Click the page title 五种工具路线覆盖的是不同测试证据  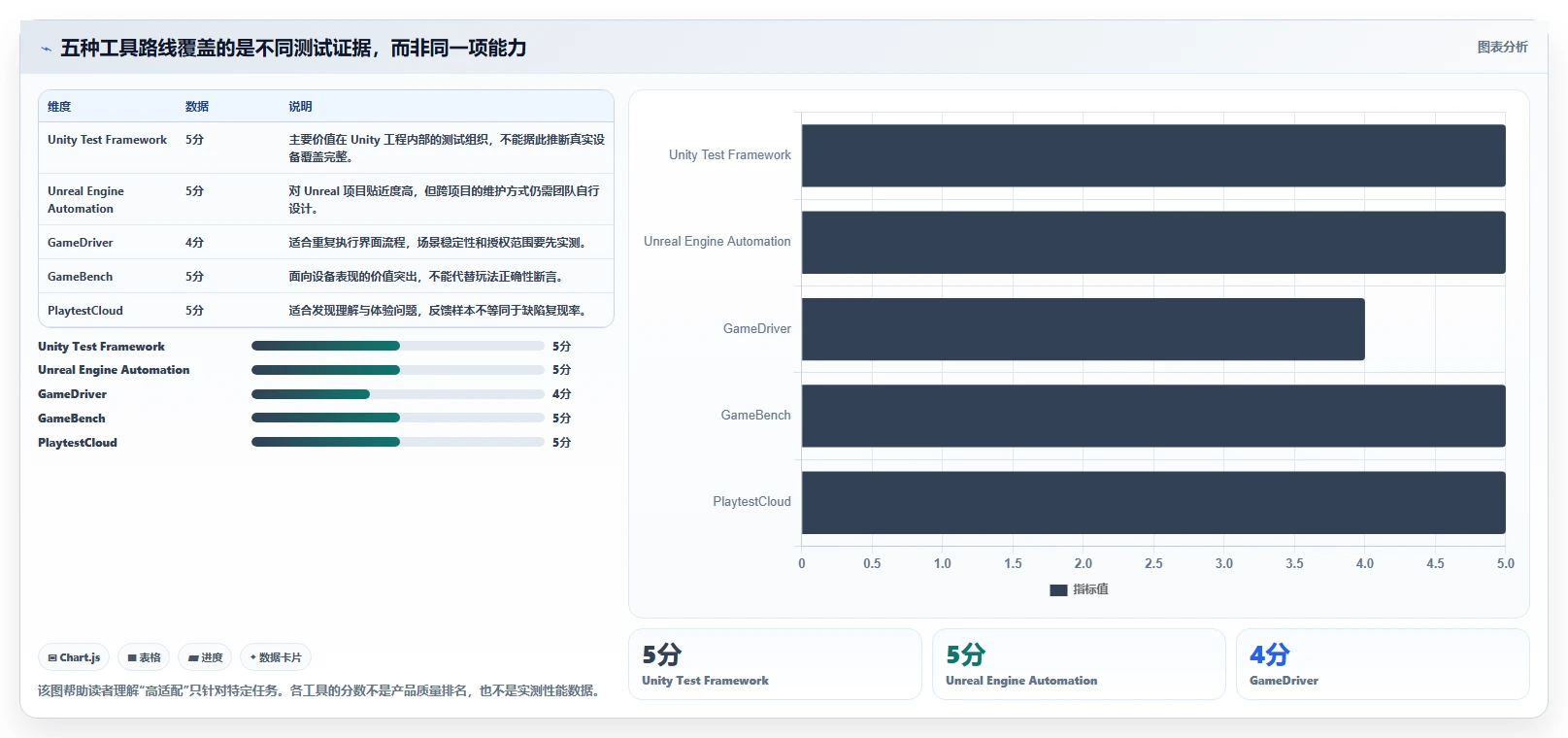pos(293,49)
